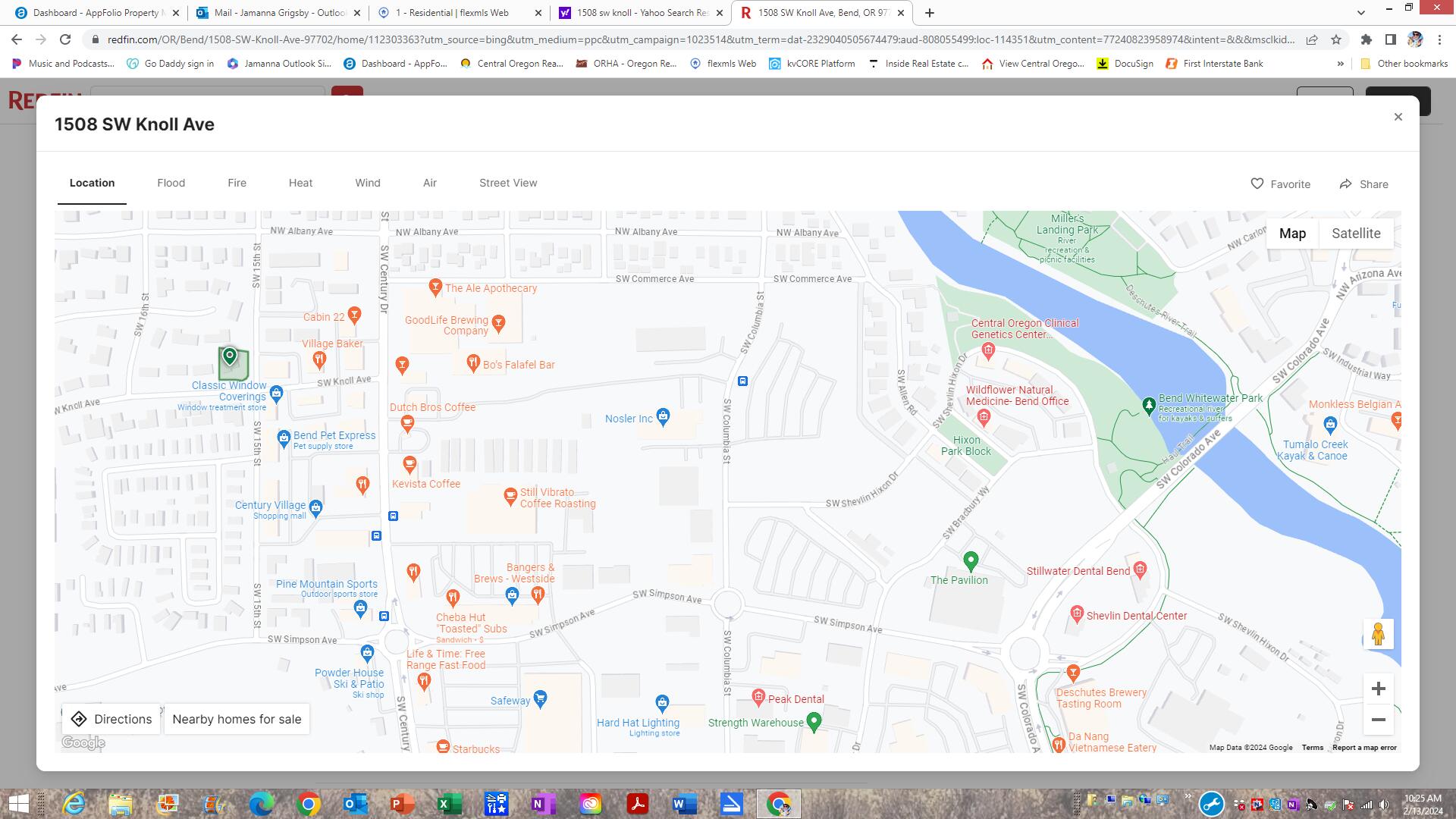
Task: Open Bo's Falafel Bar restaurant pin
Action: click(473, 362)
